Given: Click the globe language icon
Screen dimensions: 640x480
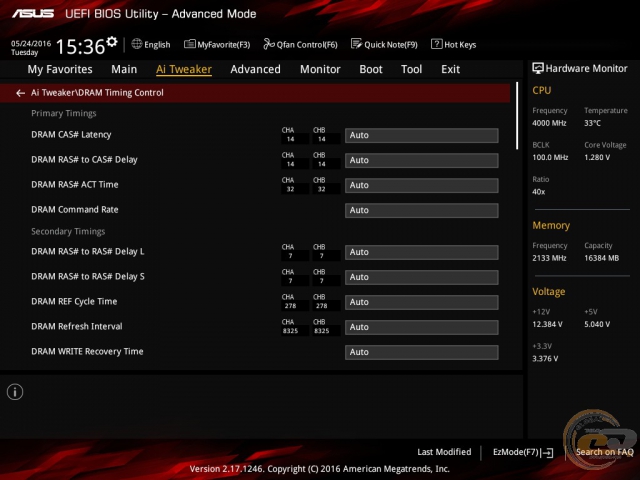Looking at the screenshot, I should click(136, 44).
